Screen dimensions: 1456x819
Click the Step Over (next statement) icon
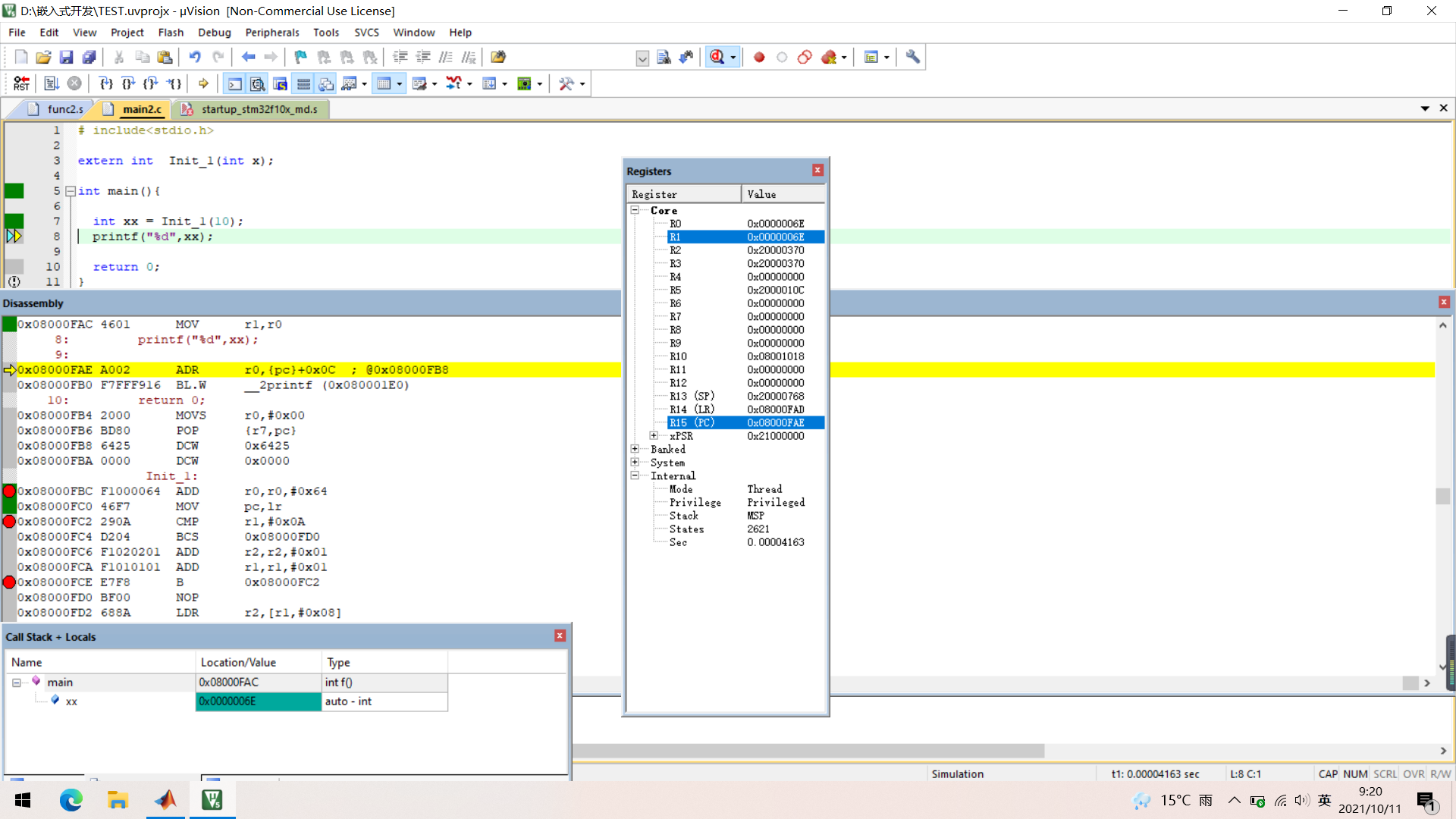pos(131,83)
